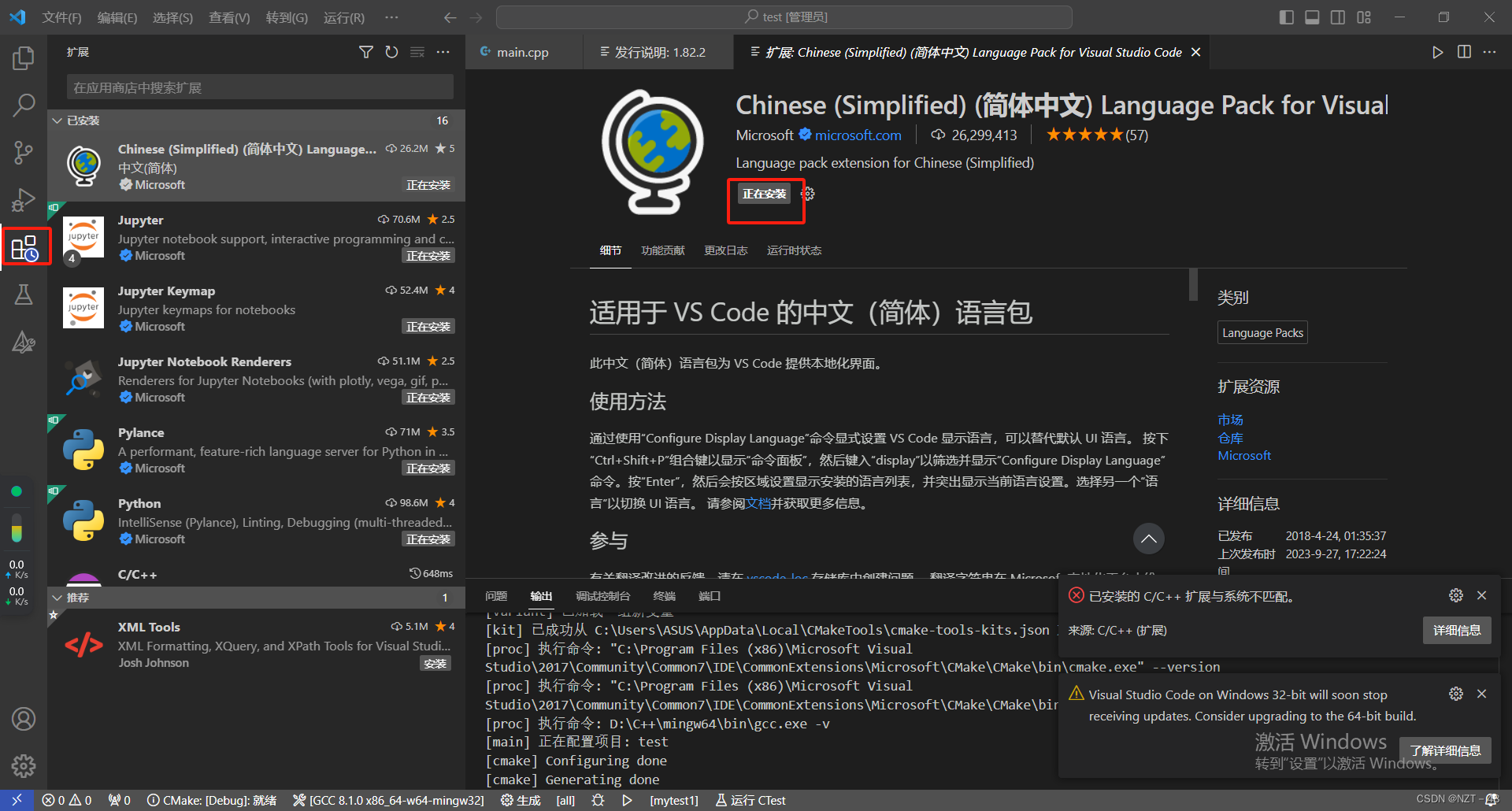The height and width of the screenshot is (811, 1512).
Task: Open the customize layout control
Action: [1364, 17]
